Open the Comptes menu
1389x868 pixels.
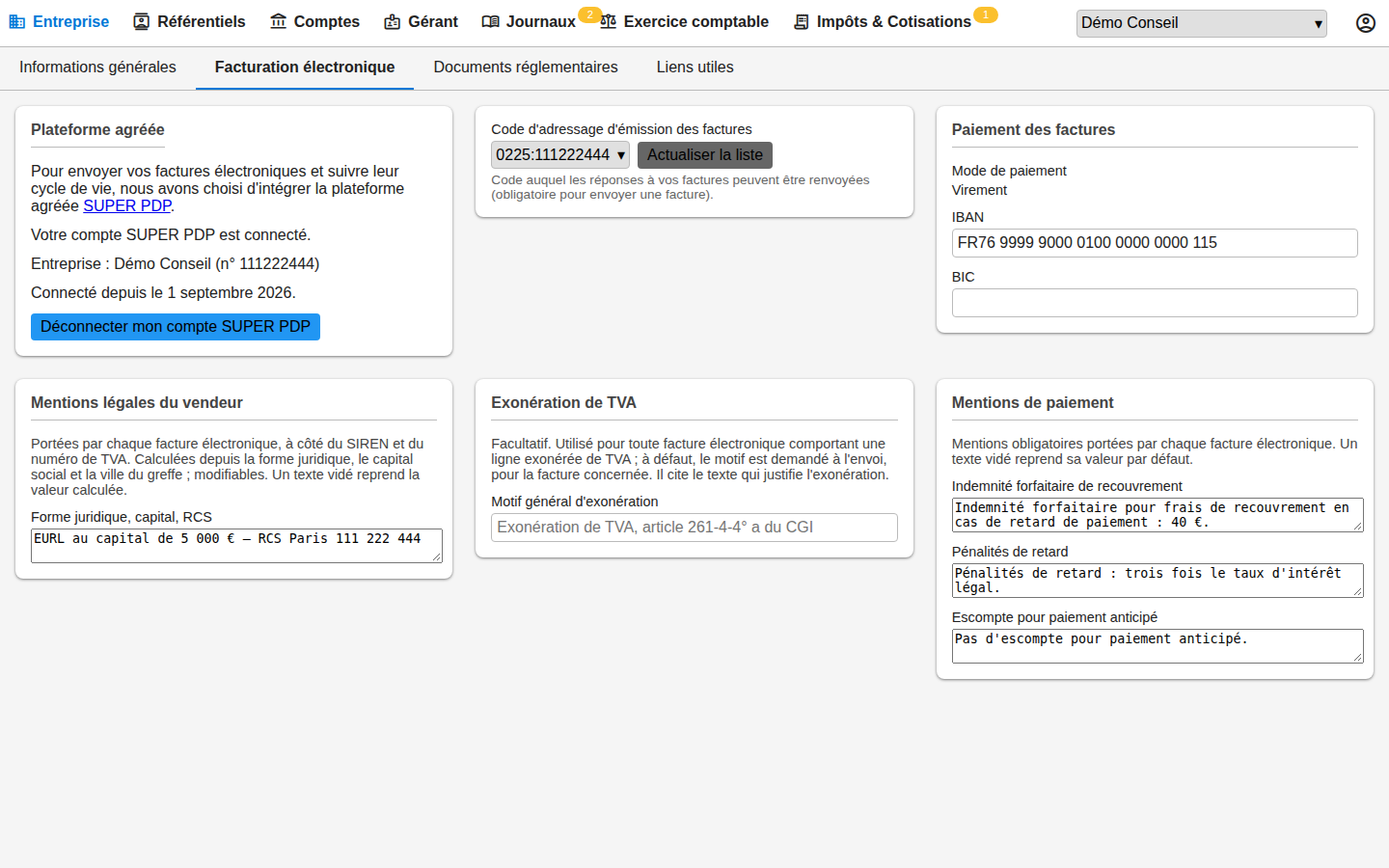(314, 21)
